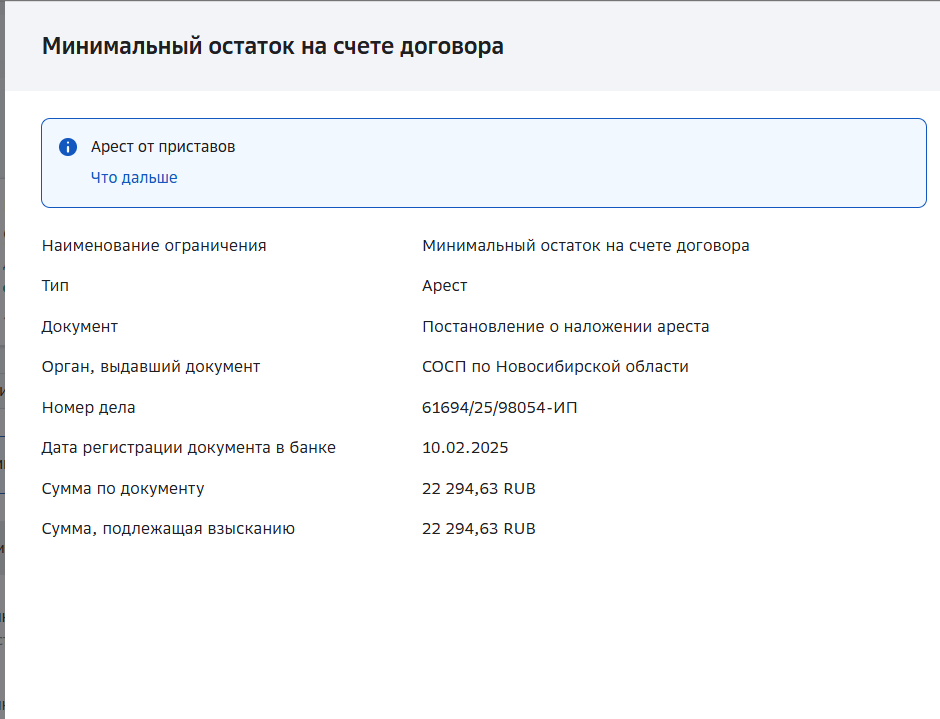This screenshot has height=719, width=940.
Task: Click "Дата регистрации документа в банке" label
Action: [x=188, y=448]
